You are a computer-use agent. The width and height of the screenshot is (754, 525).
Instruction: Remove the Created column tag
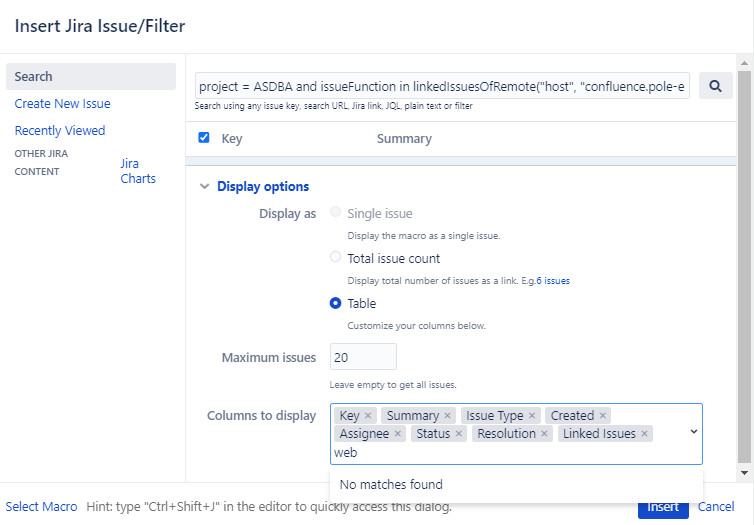click(x=603, y=415)
